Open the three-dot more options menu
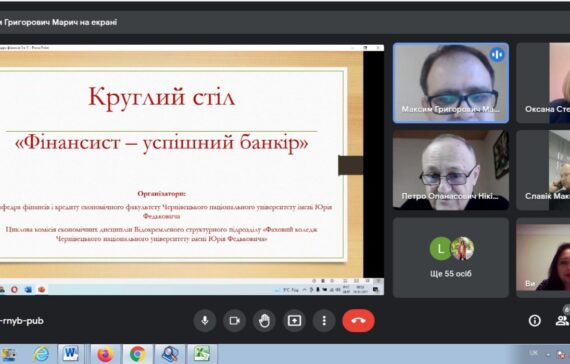The height and width of the screenshot is (364, 570). coord(324,320)
